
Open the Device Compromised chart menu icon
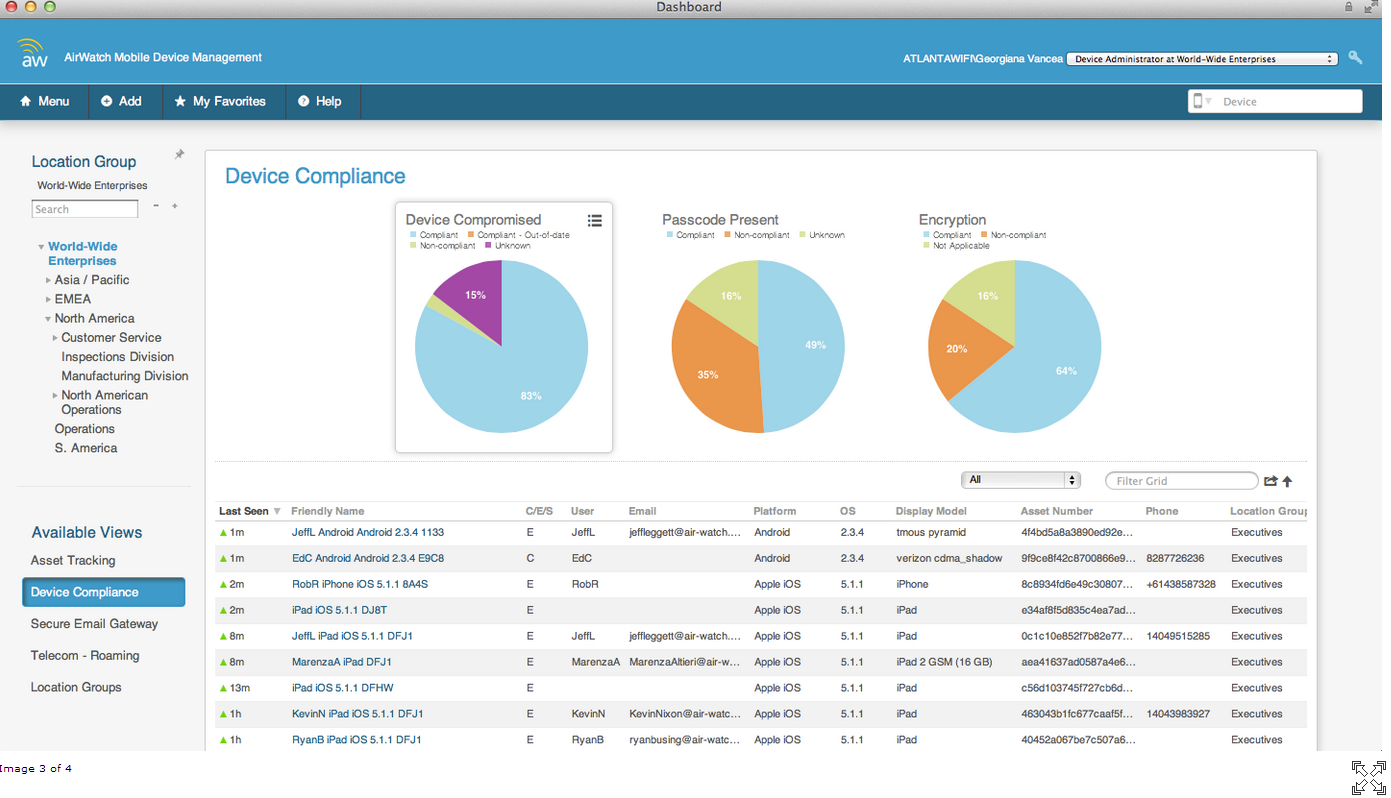595,220
